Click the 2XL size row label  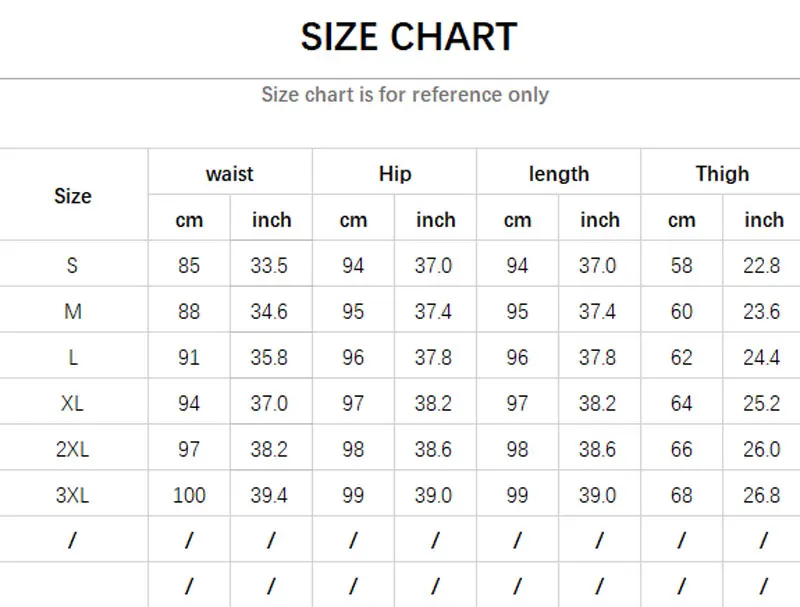coord(73,450)
